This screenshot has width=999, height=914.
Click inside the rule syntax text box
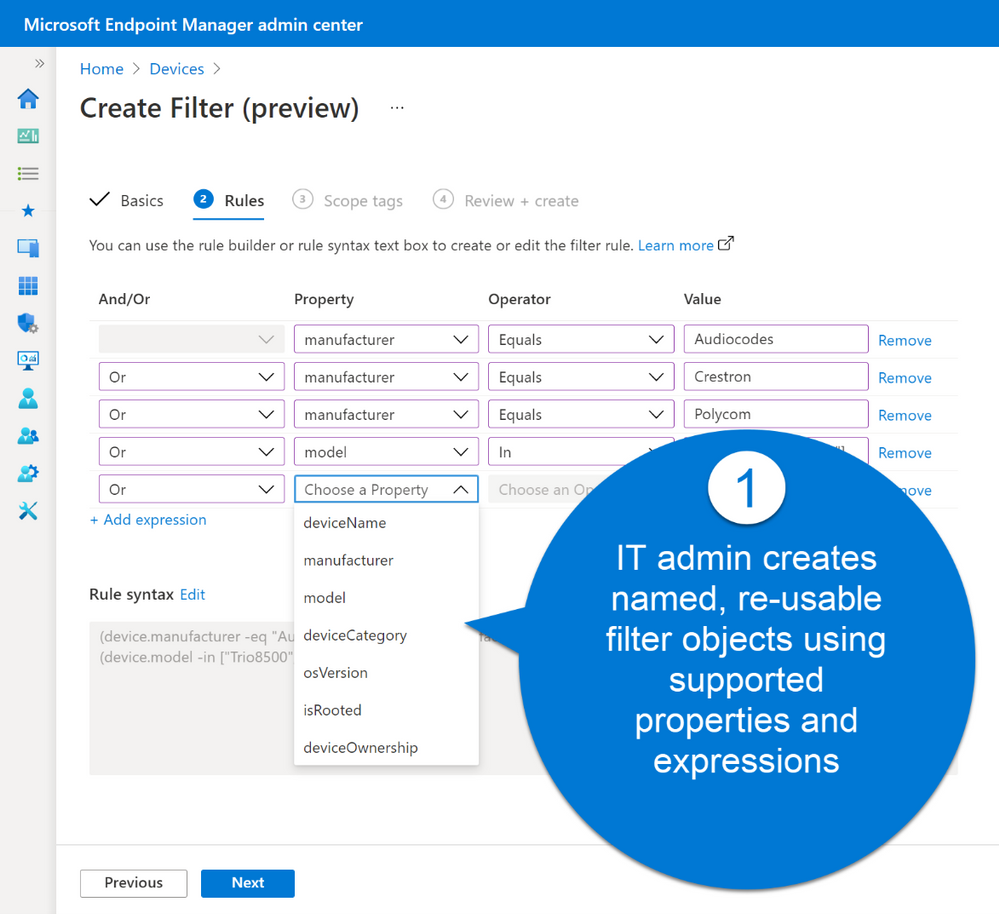[x=191, y=698]
